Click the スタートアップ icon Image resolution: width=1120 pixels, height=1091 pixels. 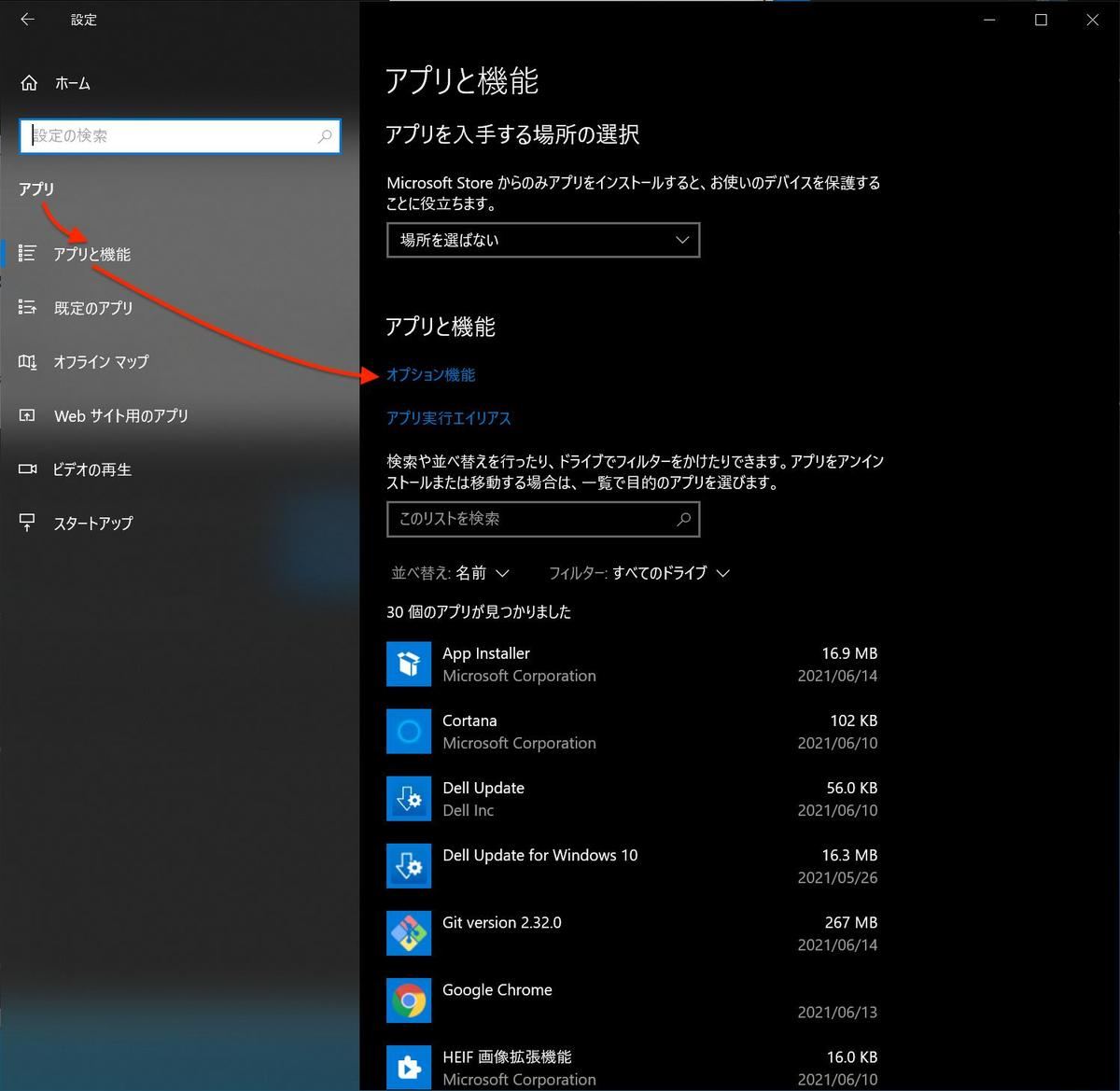28,523
